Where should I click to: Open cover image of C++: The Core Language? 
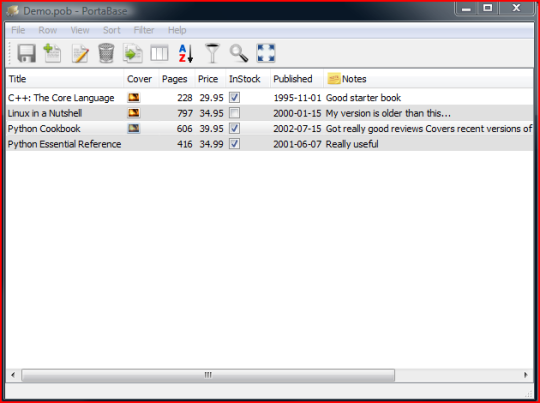pos(134,97)
